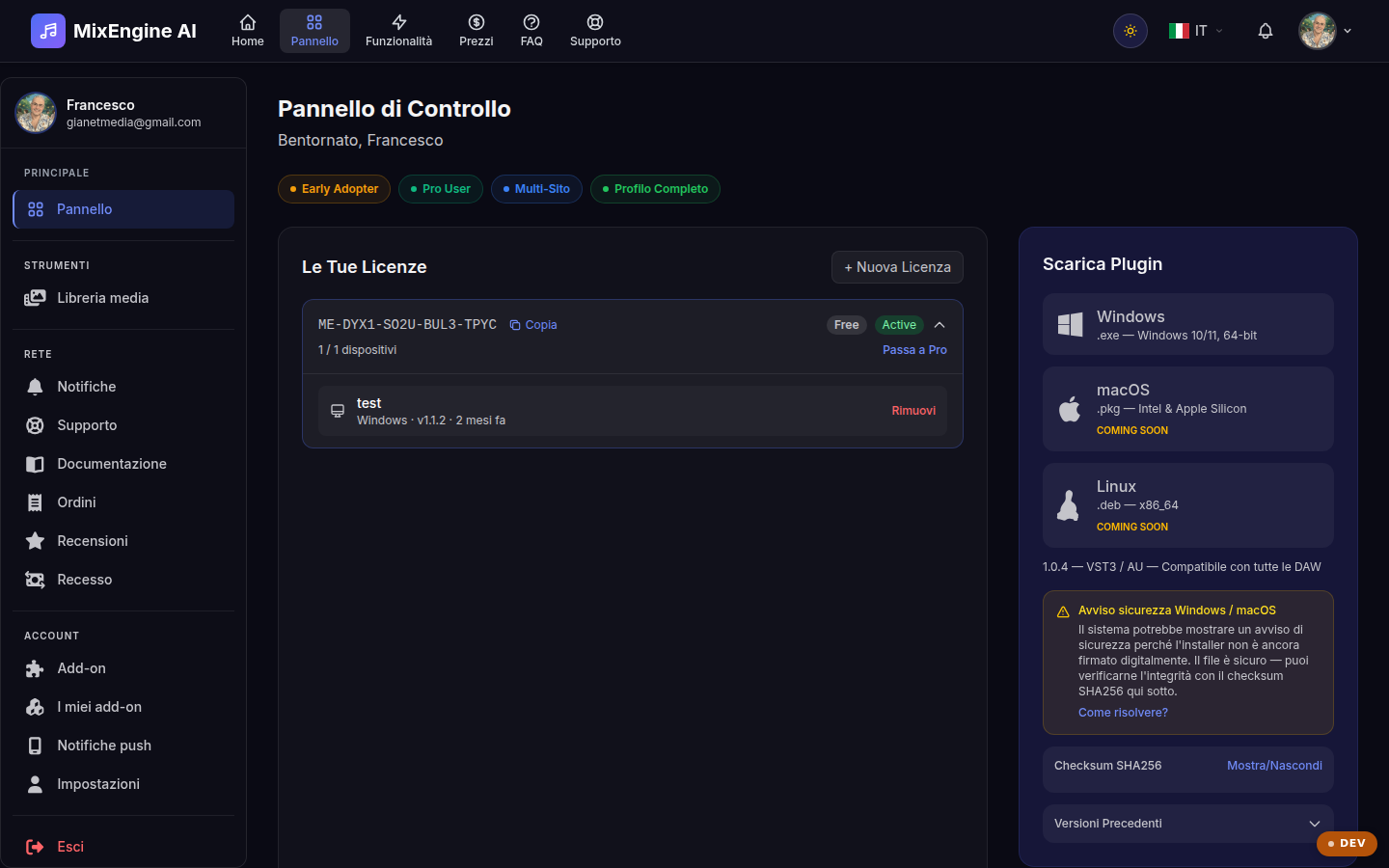The image size is (1389, 868).
Task: Click the macOS .pkg download card text
Action: pyautogui.click(x=1171, y=409)
